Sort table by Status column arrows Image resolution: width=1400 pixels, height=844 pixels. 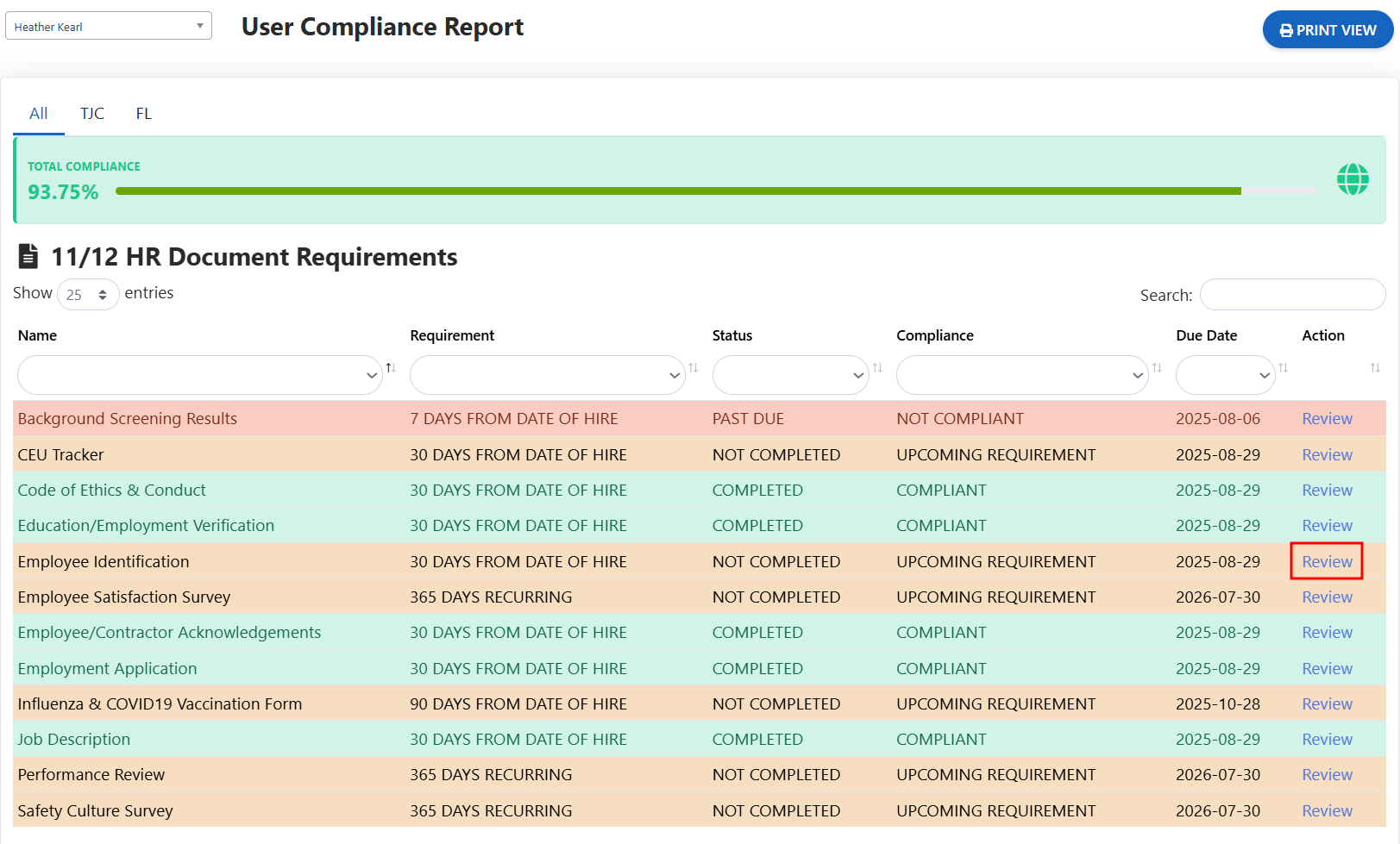click(x=877, y=368)
